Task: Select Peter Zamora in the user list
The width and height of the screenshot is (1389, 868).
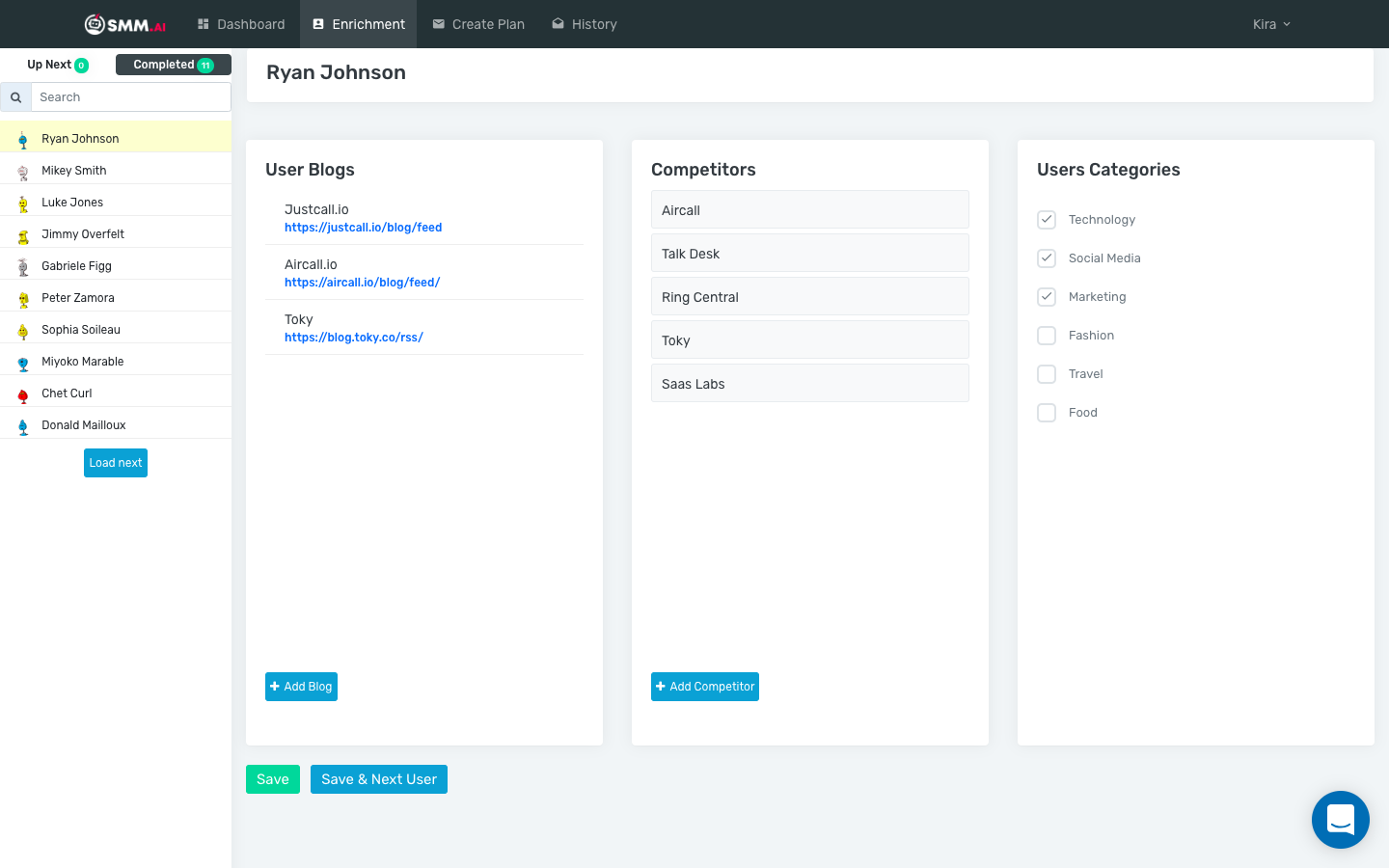Action: tap(116, 298)
